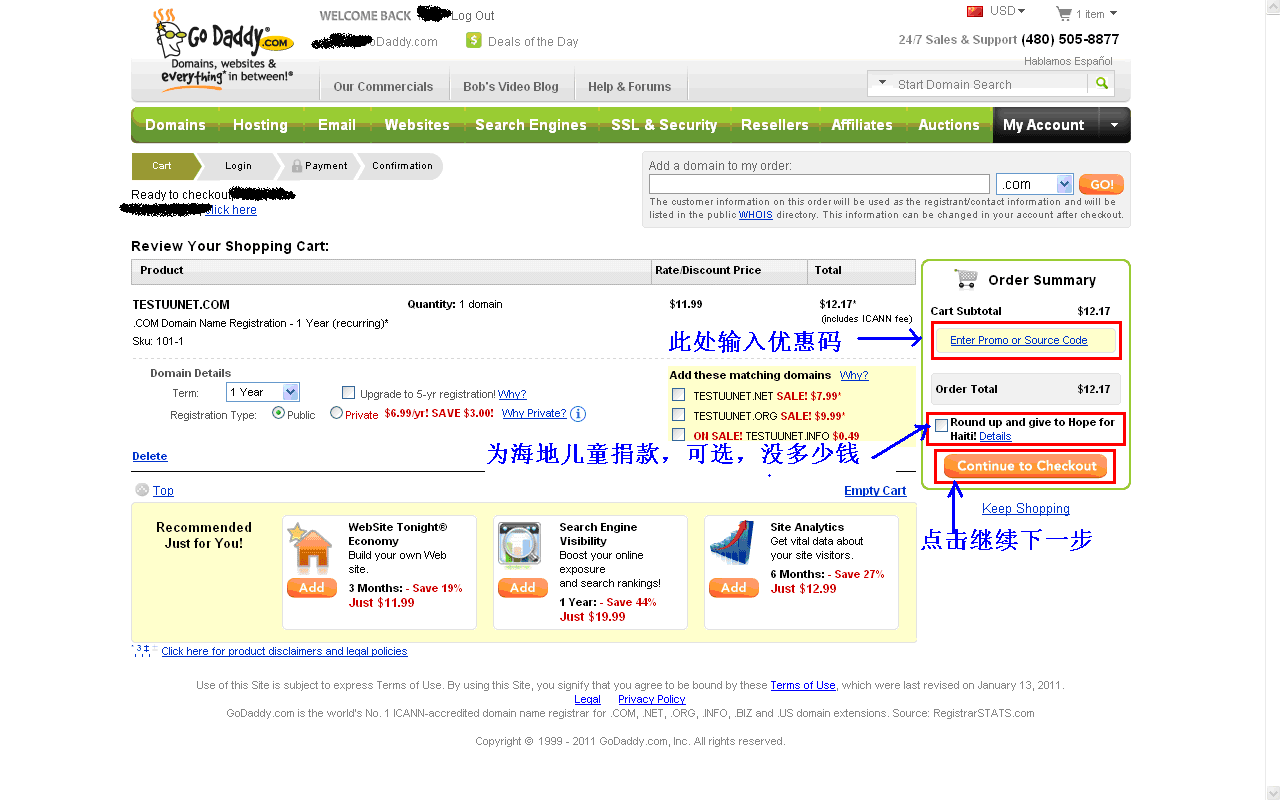Click the private registration info icon
The height and width of the screenshot is (800, 1280).
(x=578, y=414)
